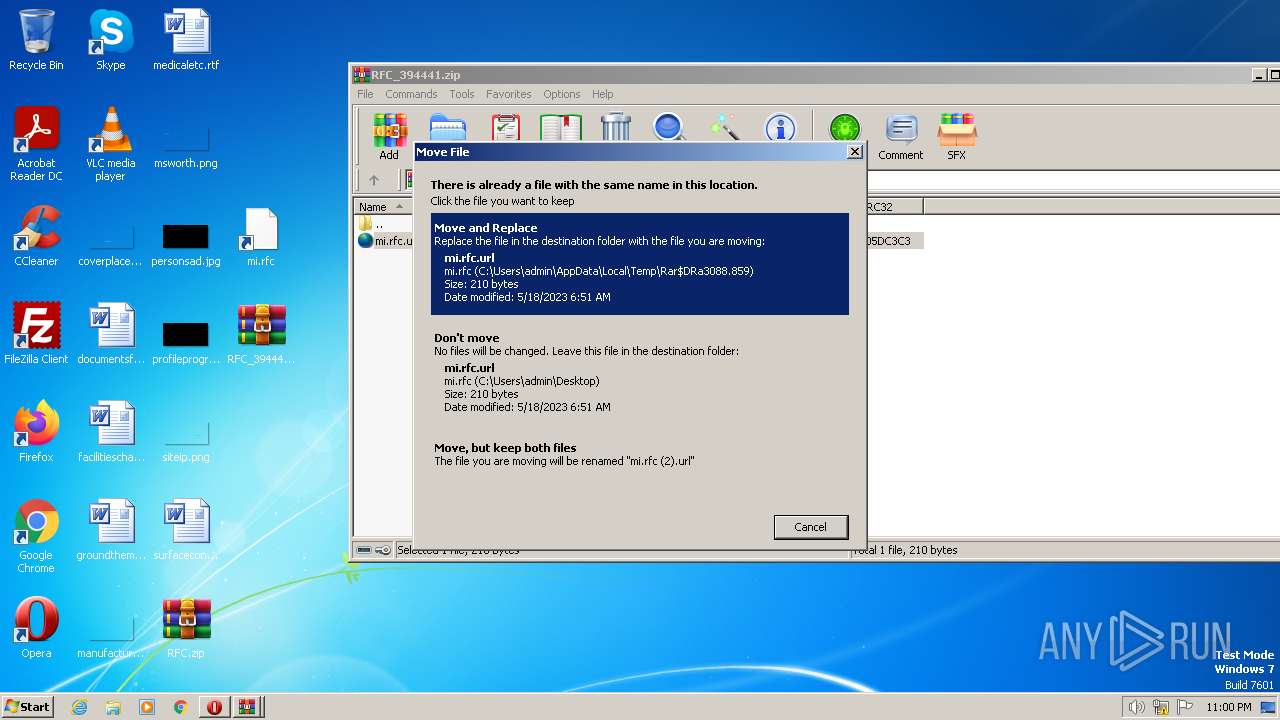The image size is (1280, 720).
Task: Close the Move File dialog
Action: coord(854,152)
